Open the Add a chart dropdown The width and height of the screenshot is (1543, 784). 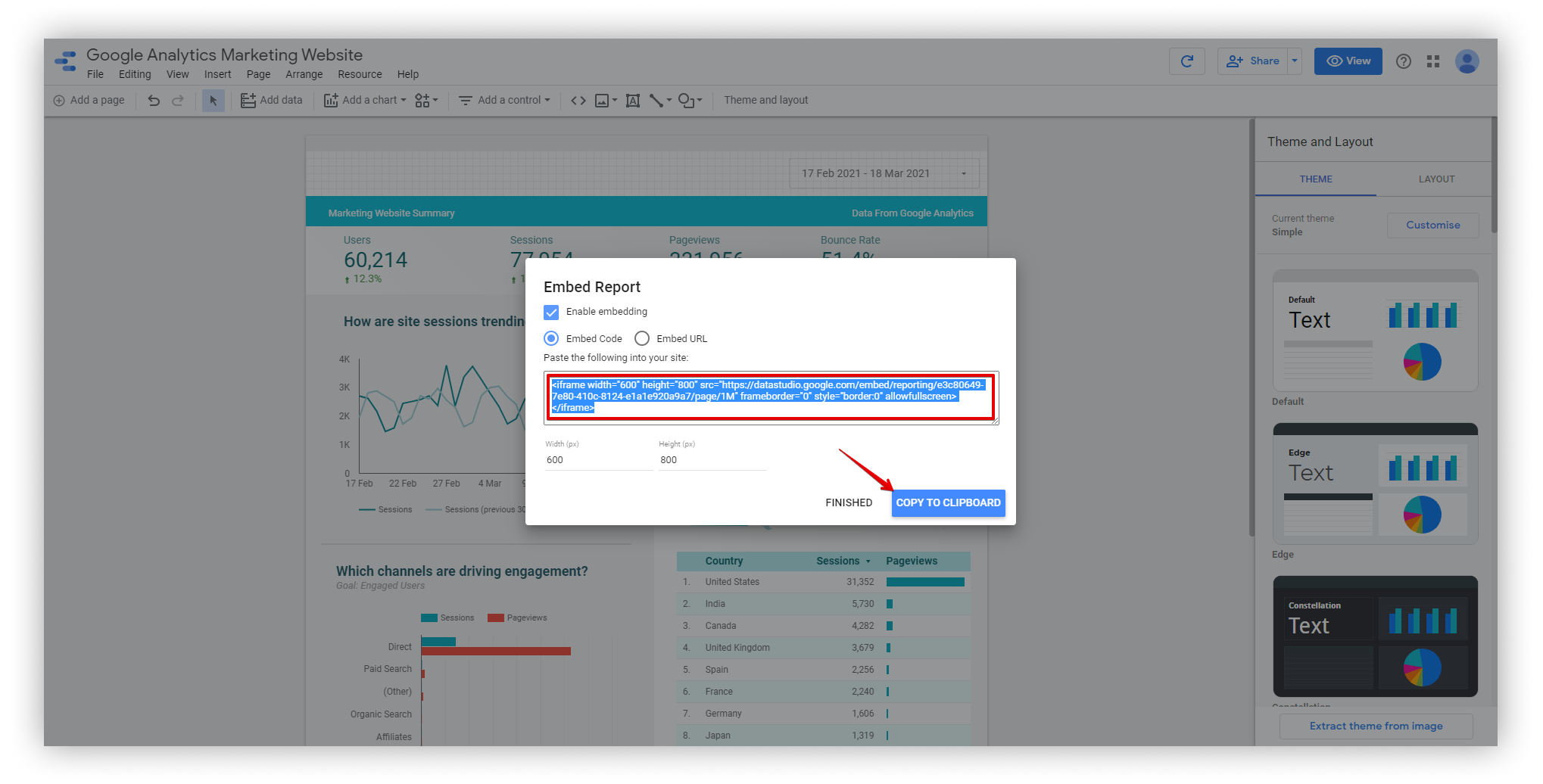pos(365,100)
